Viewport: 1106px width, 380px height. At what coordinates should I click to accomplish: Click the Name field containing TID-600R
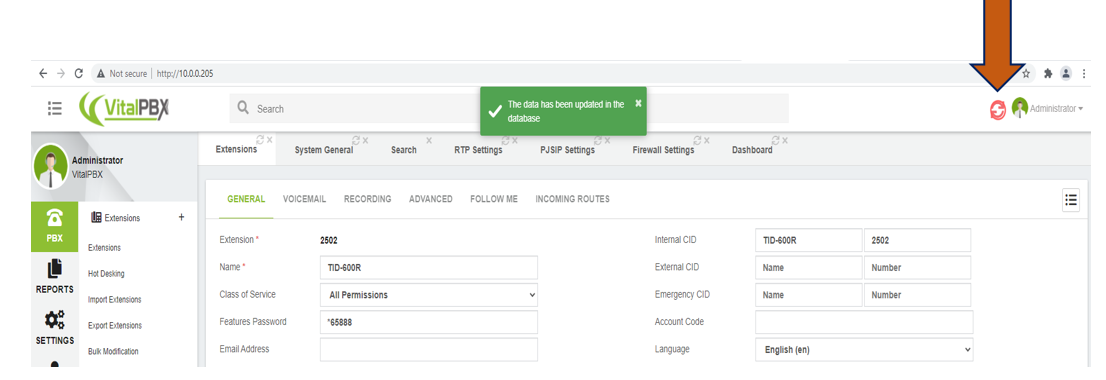click(x=429, y=268)
